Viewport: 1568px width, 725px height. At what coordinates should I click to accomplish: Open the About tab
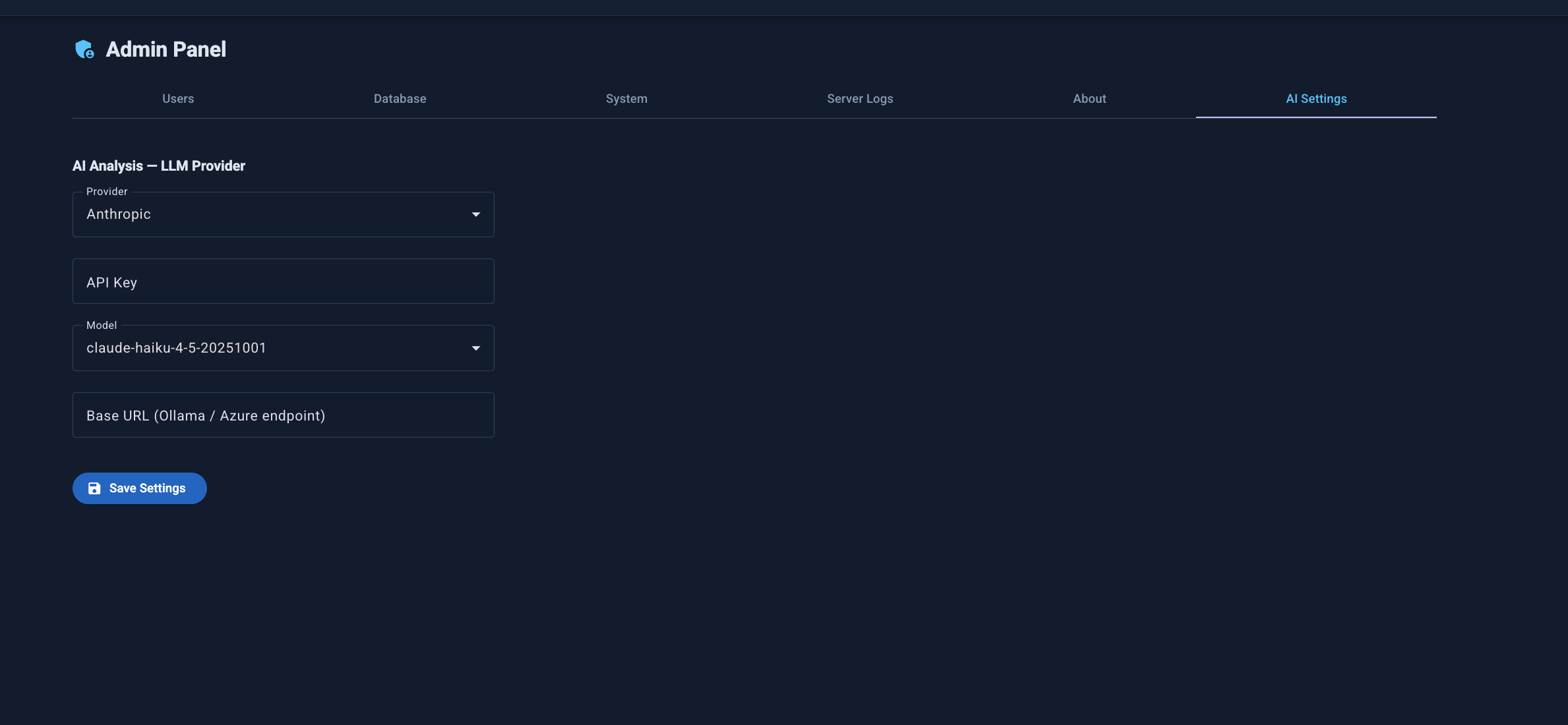[x=1089, y=99]
